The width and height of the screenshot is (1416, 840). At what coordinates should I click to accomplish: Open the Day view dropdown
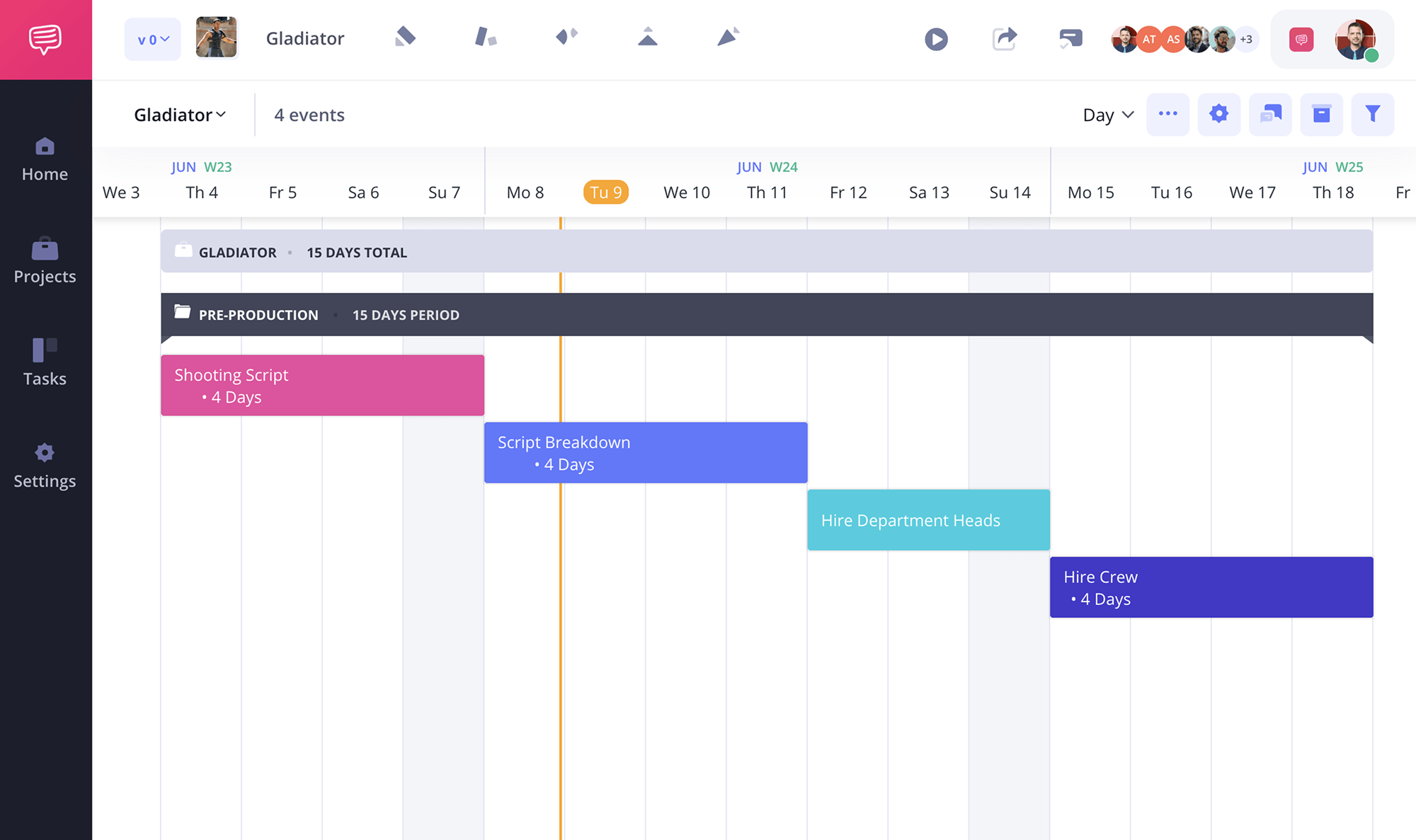tap(1108, 115)
